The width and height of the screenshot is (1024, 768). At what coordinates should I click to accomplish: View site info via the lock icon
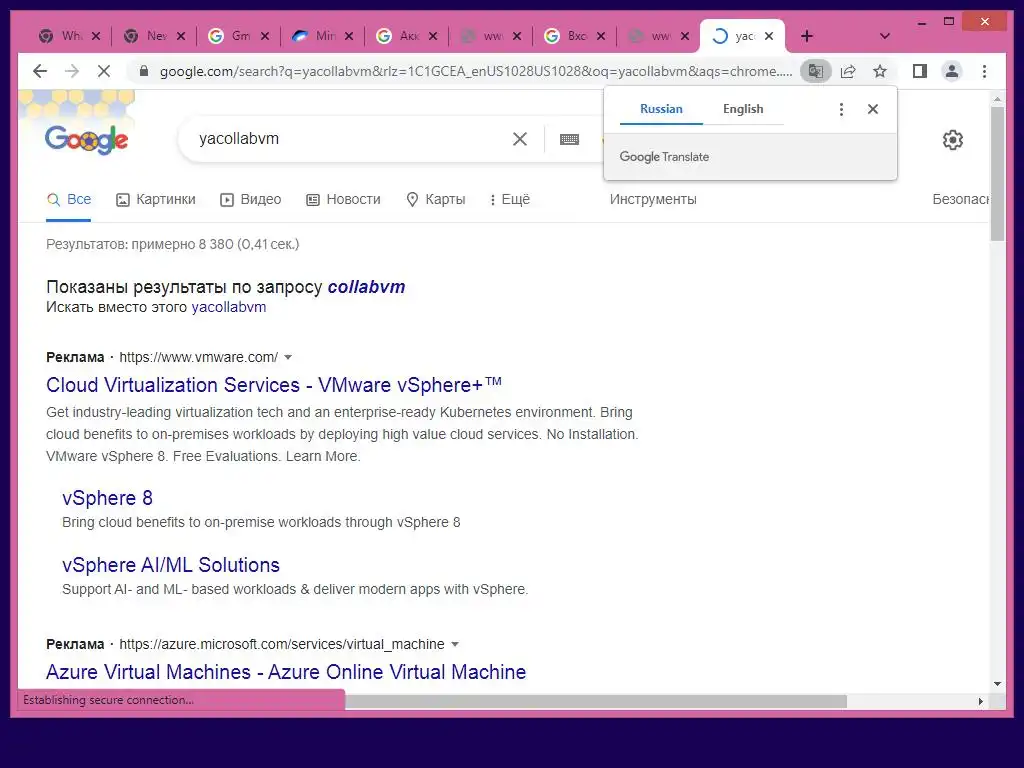pos(144,71)
